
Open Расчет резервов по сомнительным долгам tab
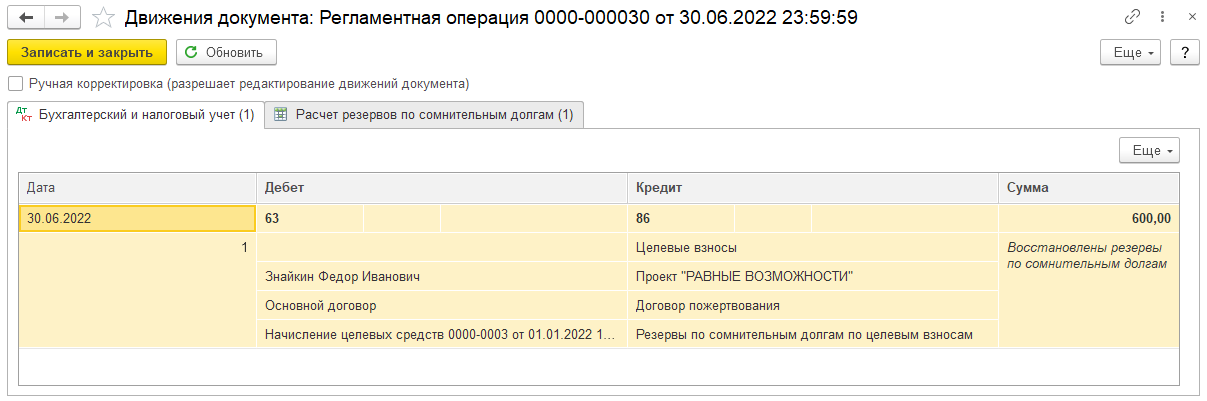point(424,115)
